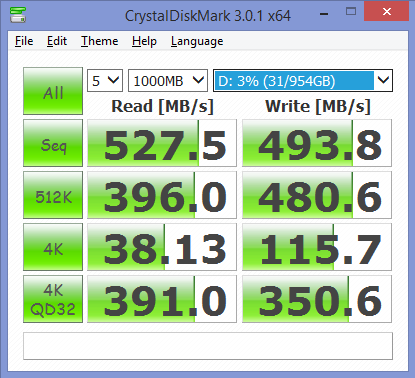Close the CrystalDiskMark window
This screenshot has width=415, height=378.
[x=387, y=11]
